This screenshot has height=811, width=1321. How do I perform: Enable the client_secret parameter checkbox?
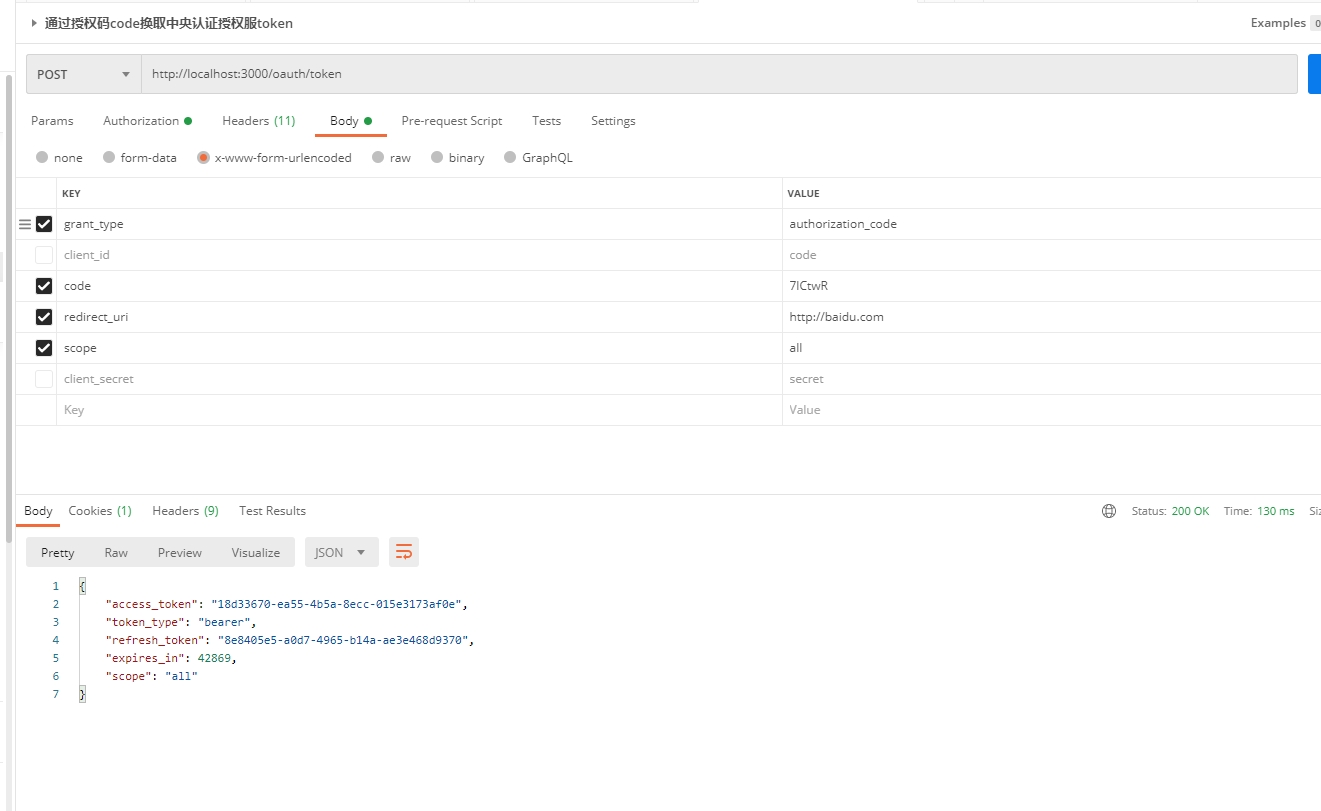coord(44,379)
